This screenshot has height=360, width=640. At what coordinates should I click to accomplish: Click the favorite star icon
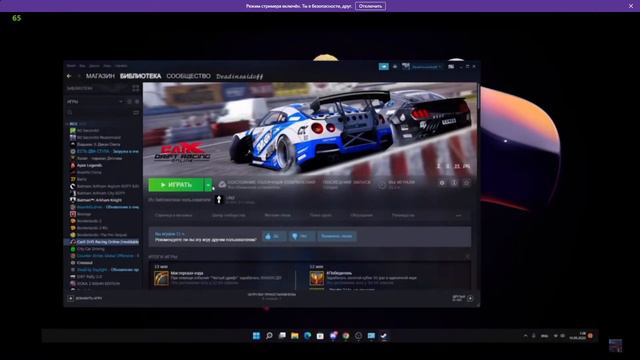467,183
